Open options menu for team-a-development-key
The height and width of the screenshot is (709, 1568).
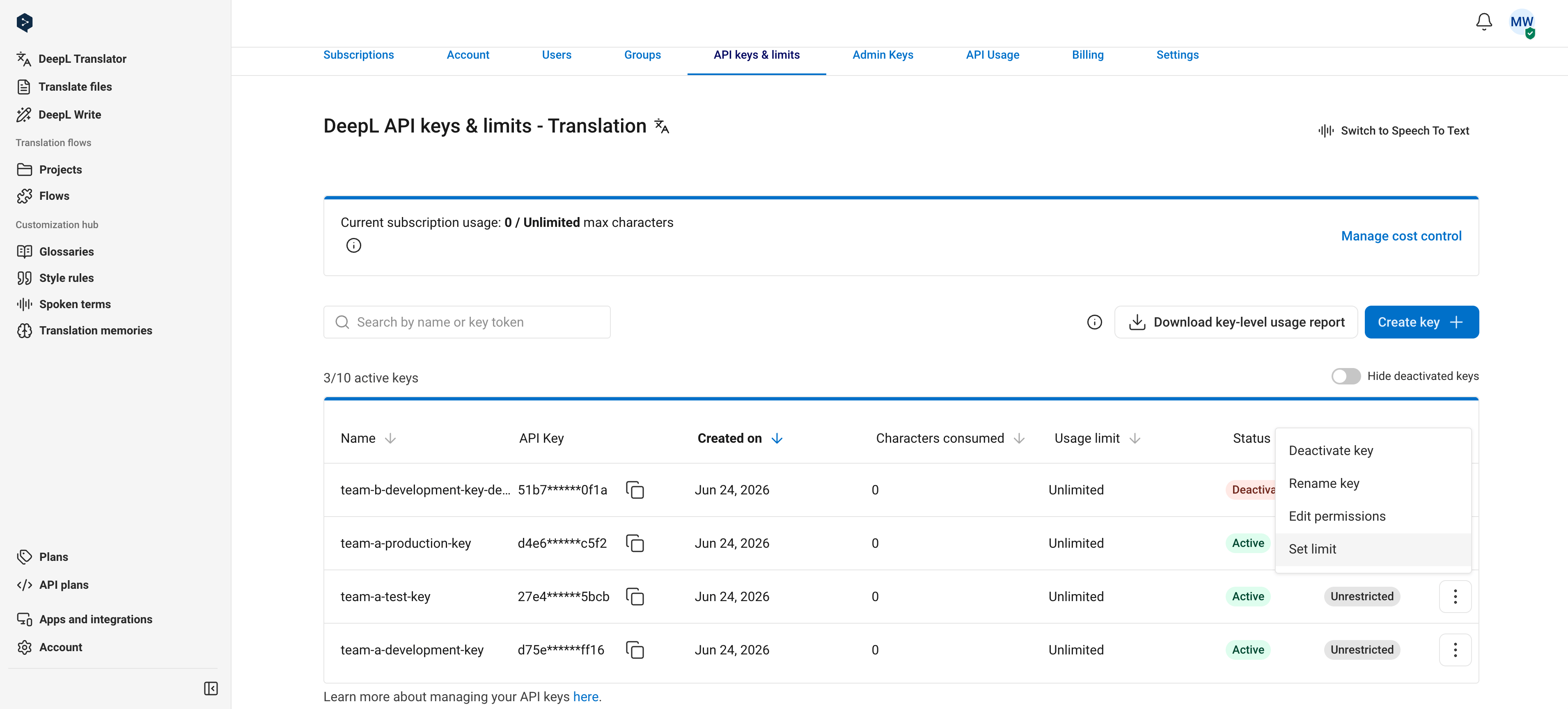tap(1456, 650)
